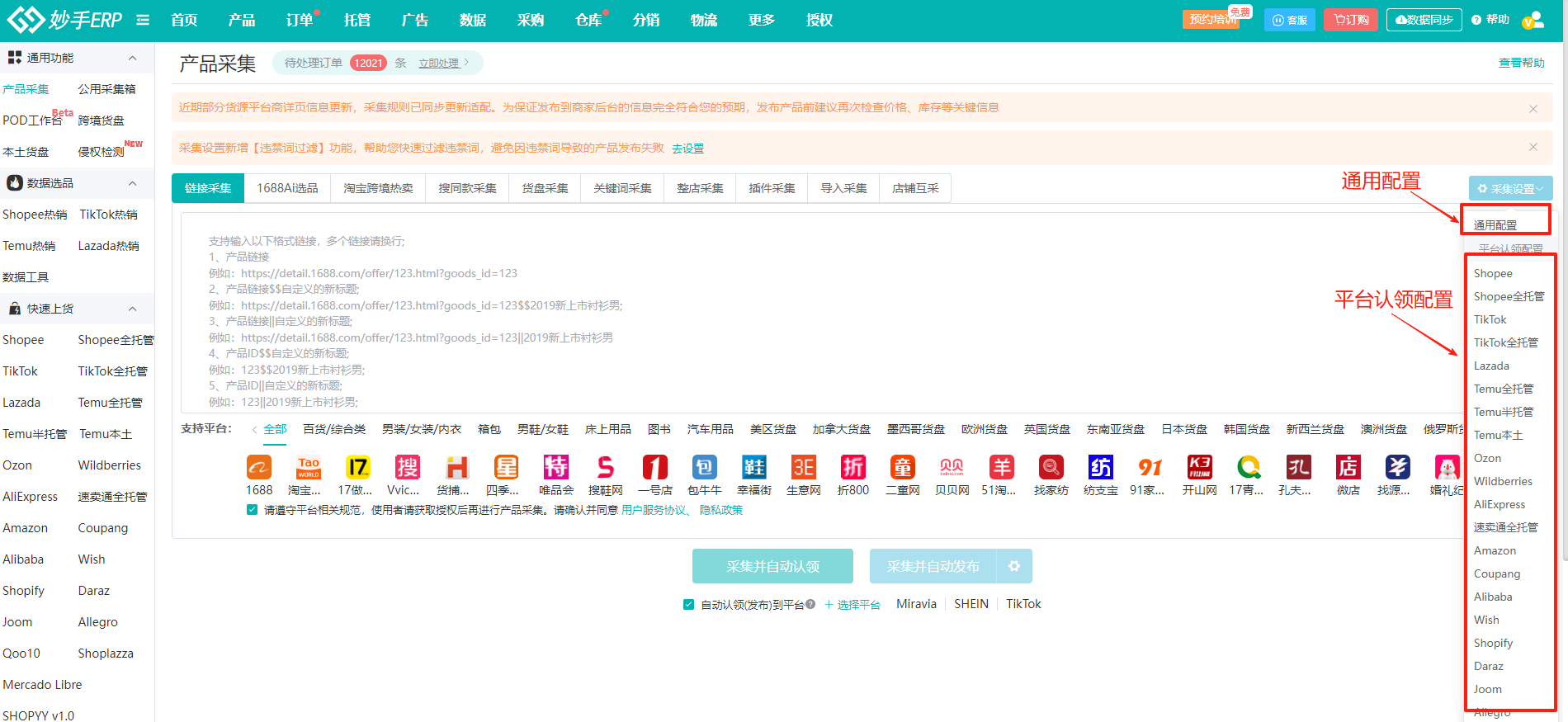Click the 17做 platform icon
This screenshot has height=722, width=1568.
(358, 467)
